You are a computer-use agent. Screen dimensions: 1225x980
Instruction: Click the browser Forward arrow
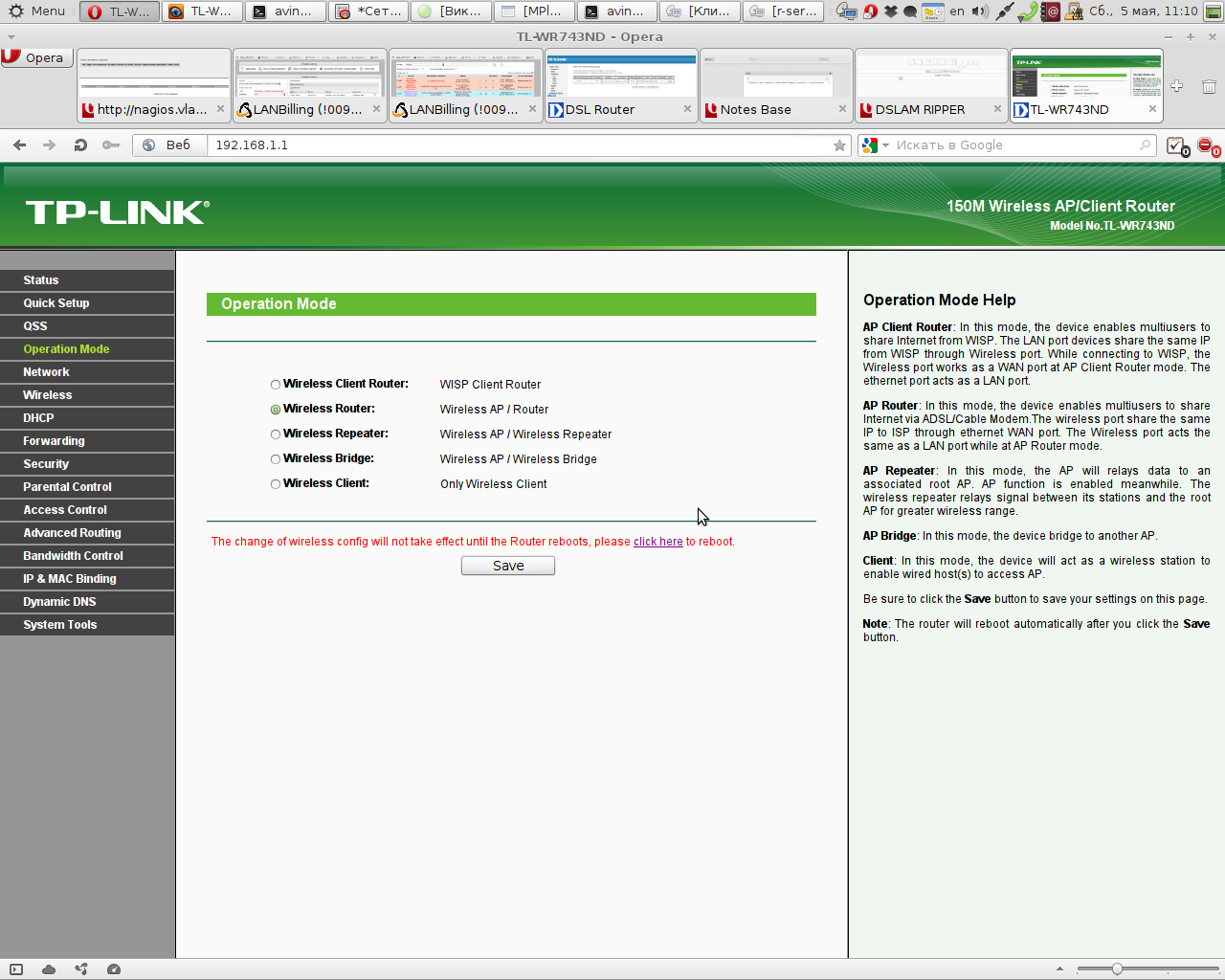click(50, 145)
